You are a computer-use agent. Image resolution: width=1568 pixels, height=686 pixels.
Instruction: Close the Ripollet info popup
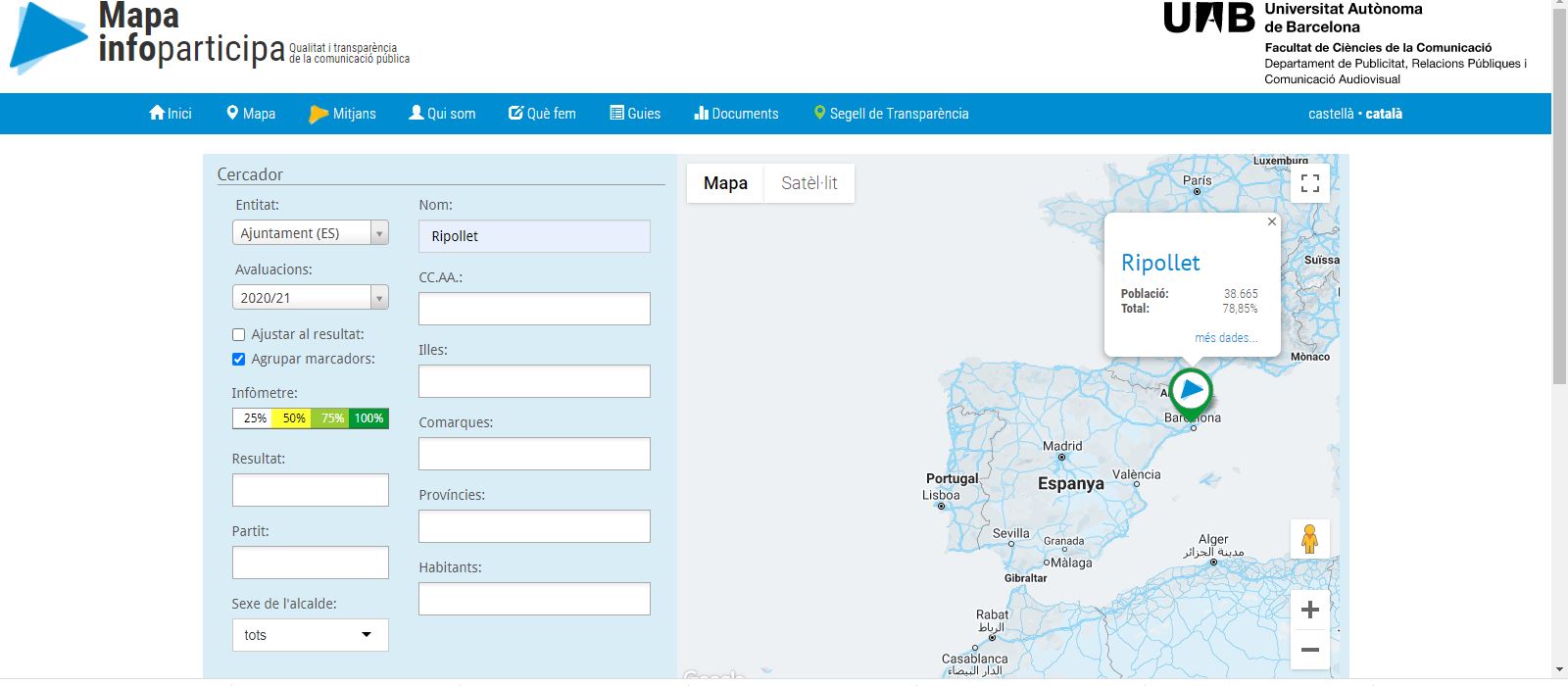1271,221
